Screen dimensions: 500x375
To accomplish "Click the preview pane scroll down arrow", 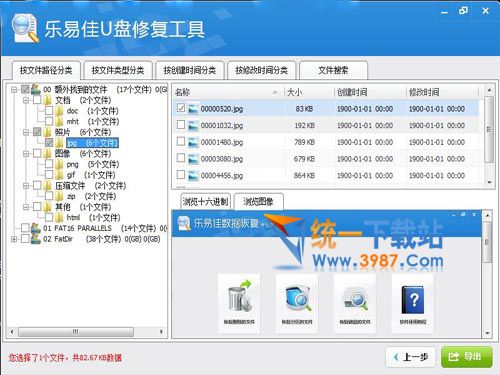I will (x=487, y=333).
